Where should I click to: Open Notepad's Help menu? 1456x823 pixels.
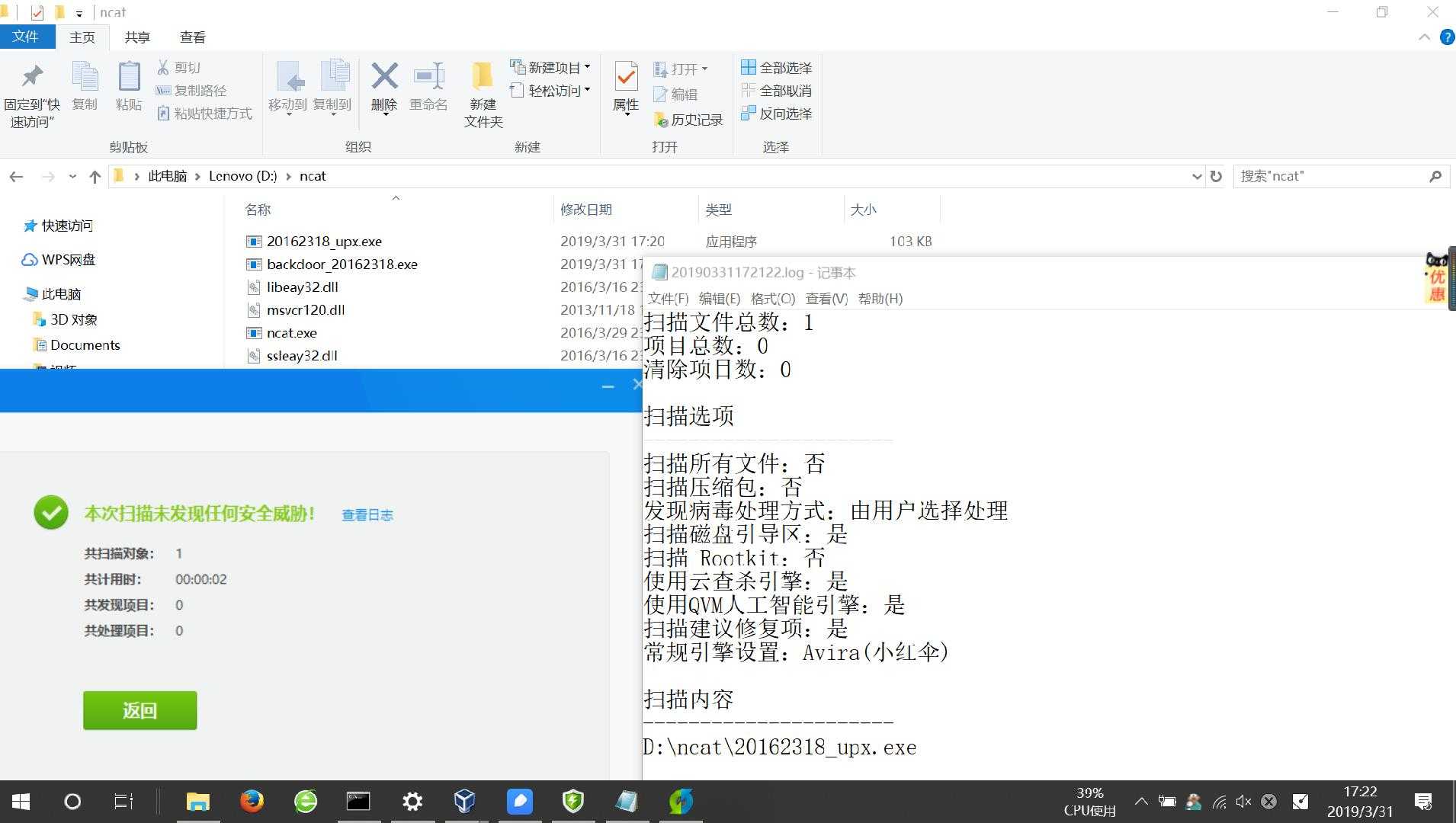880,299
